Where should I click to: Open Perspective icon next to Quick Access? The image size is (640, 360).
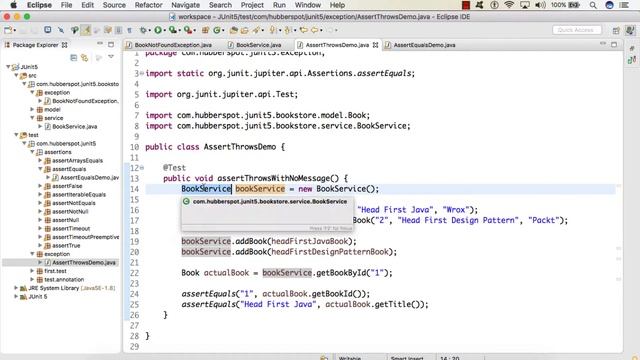tap(616, 30)
